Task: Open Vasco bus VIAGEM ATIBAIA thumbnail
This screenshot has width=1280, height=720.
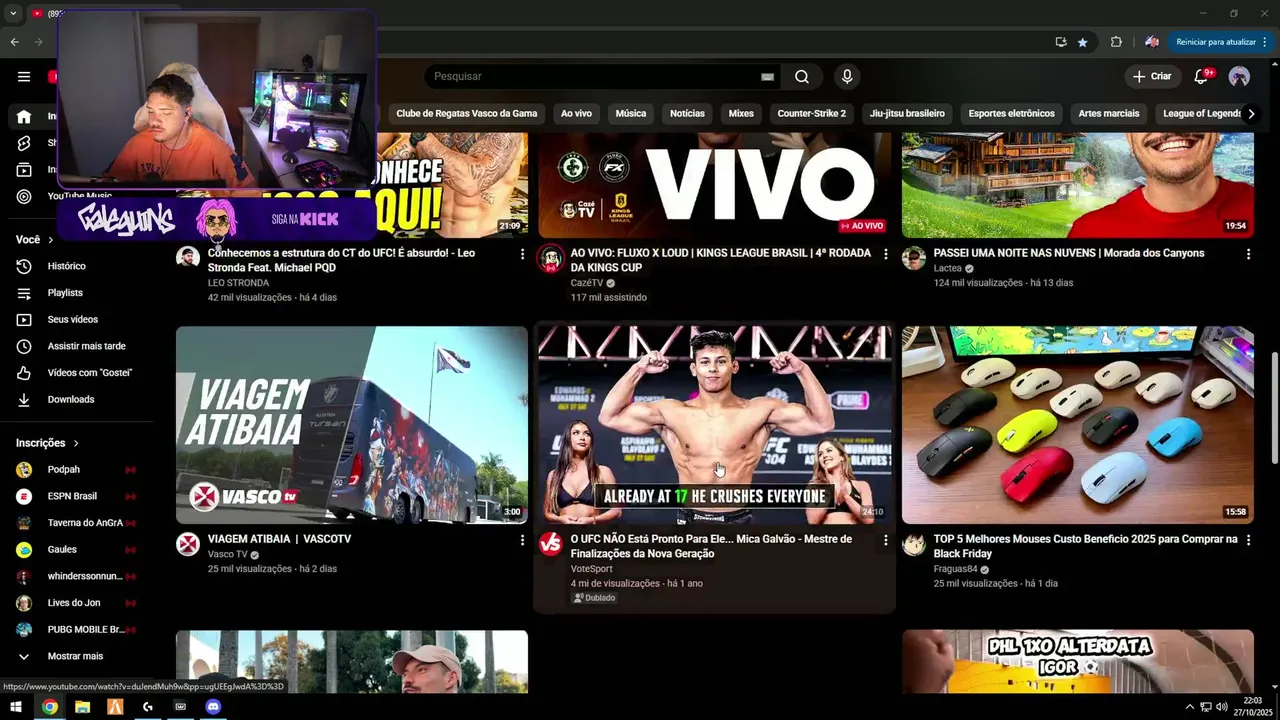Action: (x=352, y=425)
